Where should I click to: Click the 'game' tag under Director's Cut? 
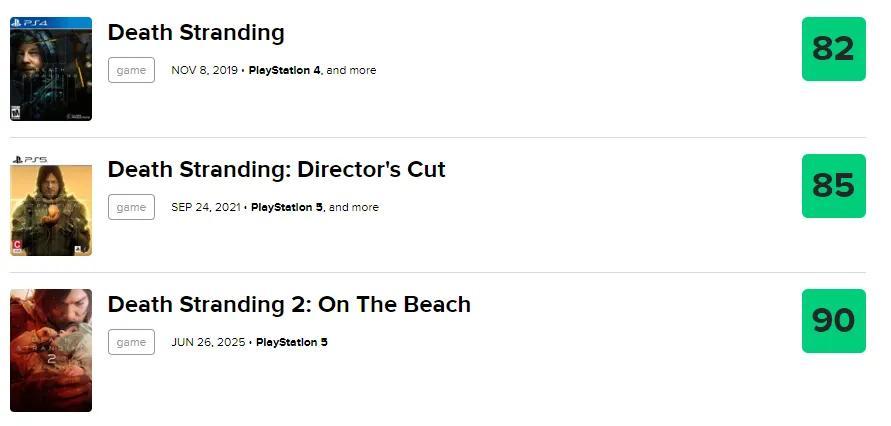pyautogui.click(x=131, y=207)
